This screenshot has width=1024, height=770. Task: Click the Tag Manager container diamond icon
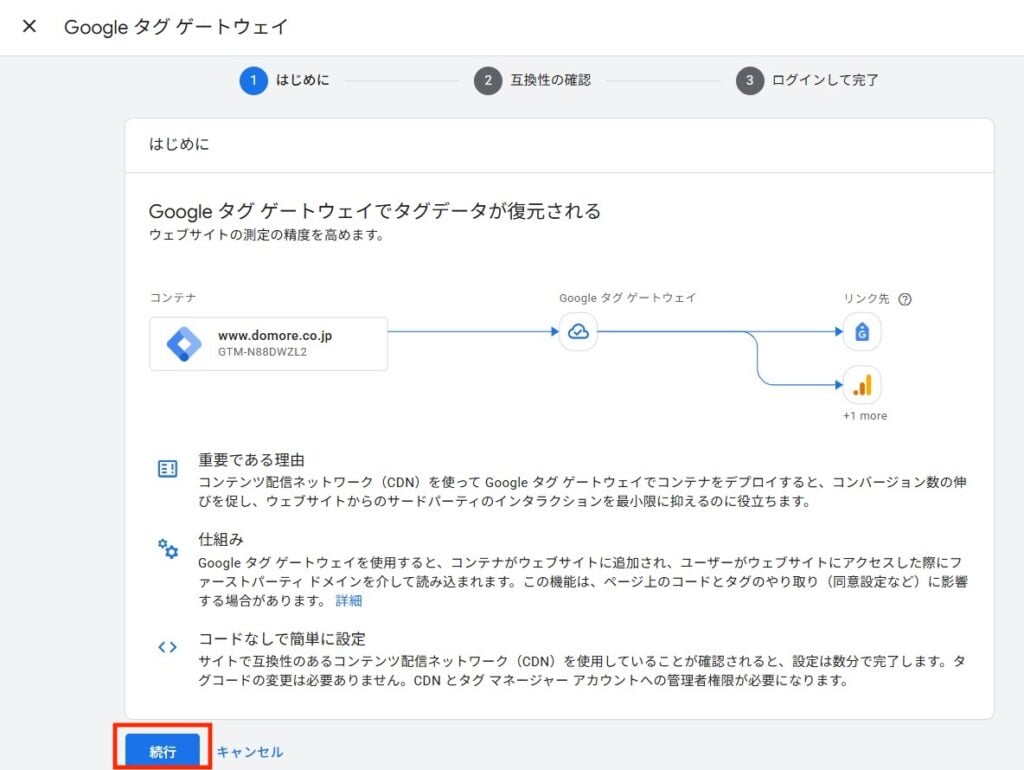pos(184,344)
